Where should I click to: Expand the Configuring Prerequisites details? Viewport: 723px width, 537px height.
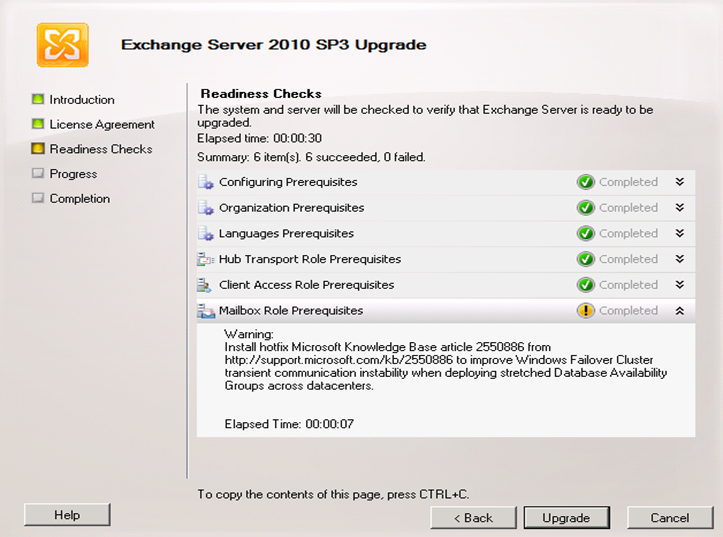point(680,182)
